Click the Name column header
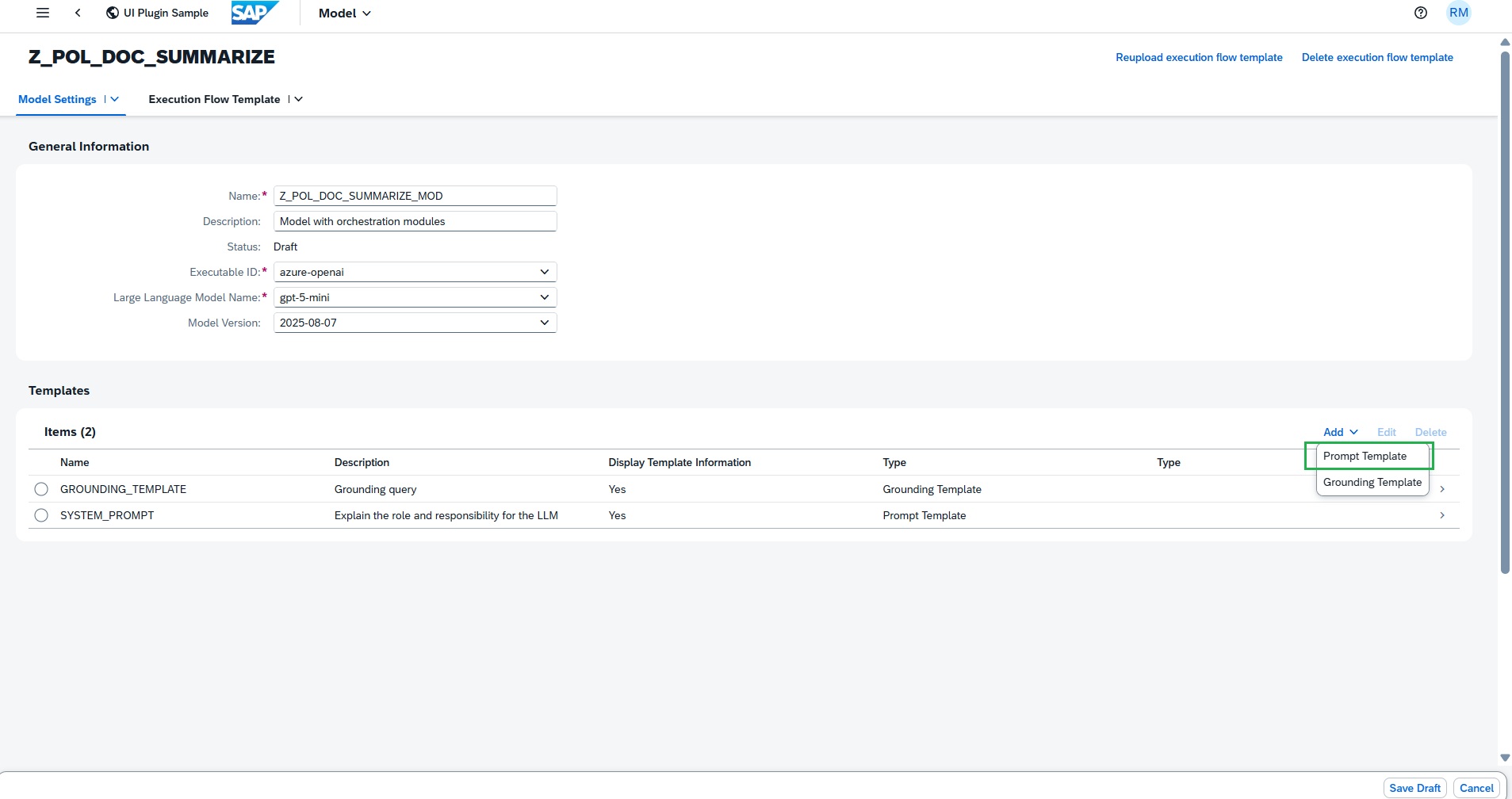 point(75,462)
